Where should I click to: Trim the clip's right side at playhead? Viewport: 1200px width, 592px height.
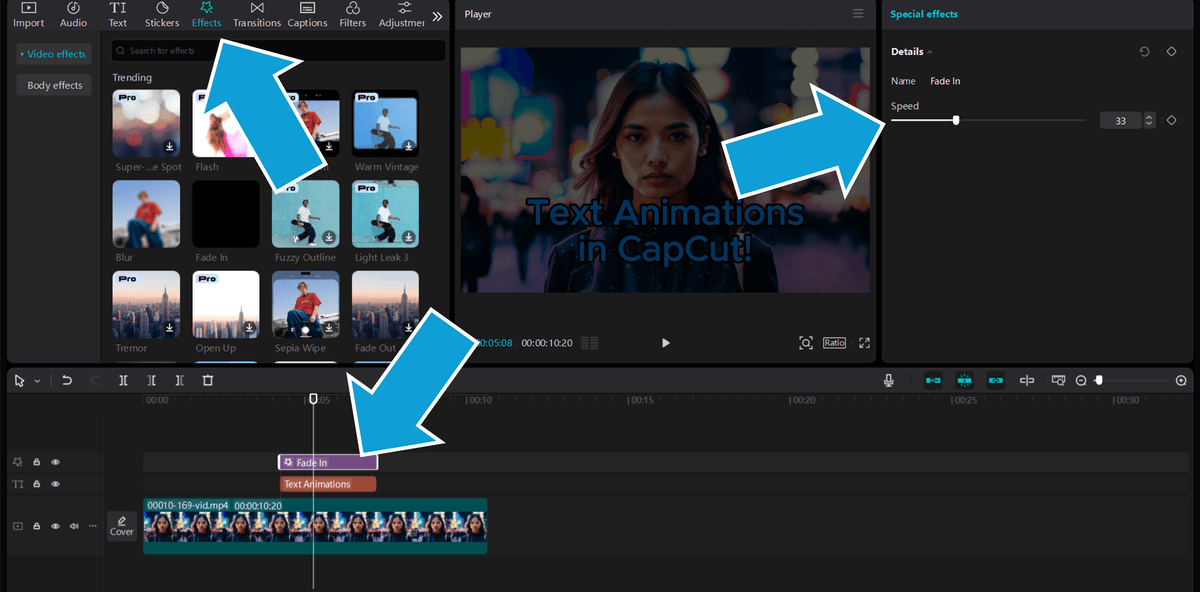coord(180,380)
